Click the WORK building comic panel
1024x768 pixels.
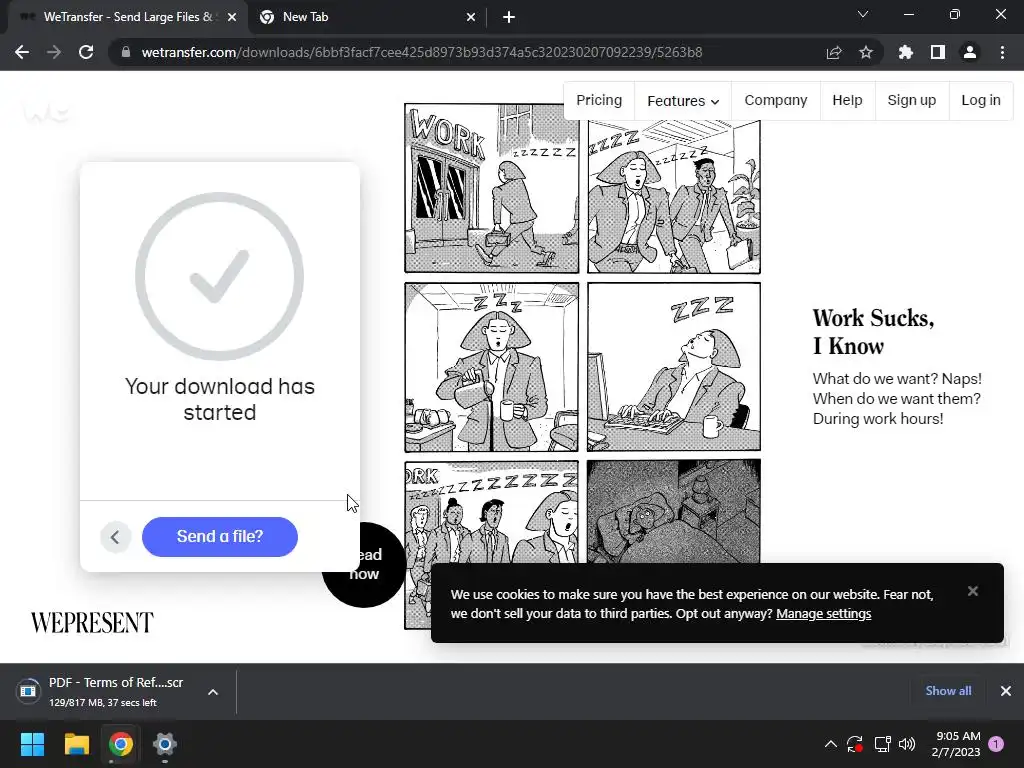pyautogui.click(x=491, y=188)
